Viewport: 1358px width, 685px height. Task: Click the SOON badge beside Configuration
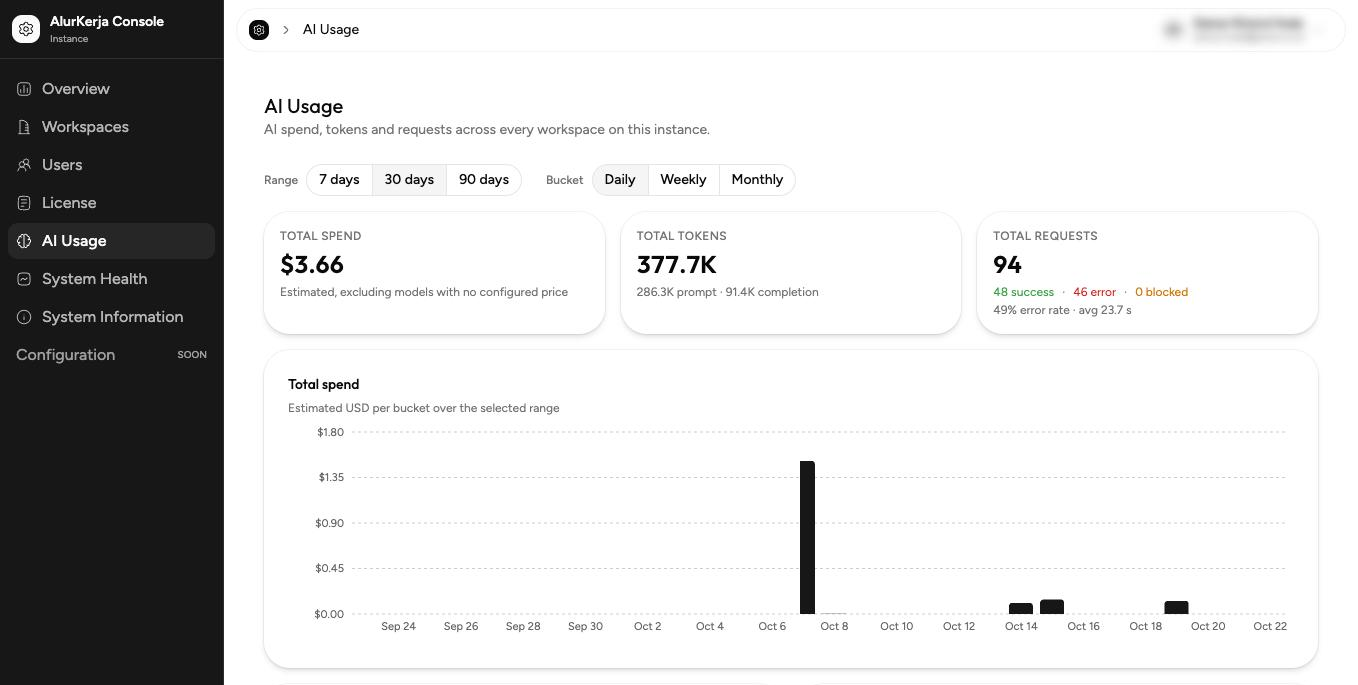coord(192,355)
